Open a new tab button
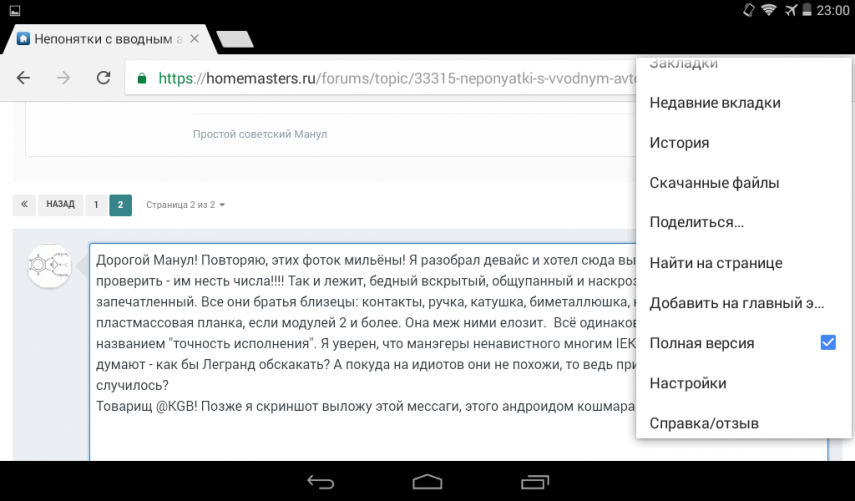 pyautogui.click(x=235, y=39)
